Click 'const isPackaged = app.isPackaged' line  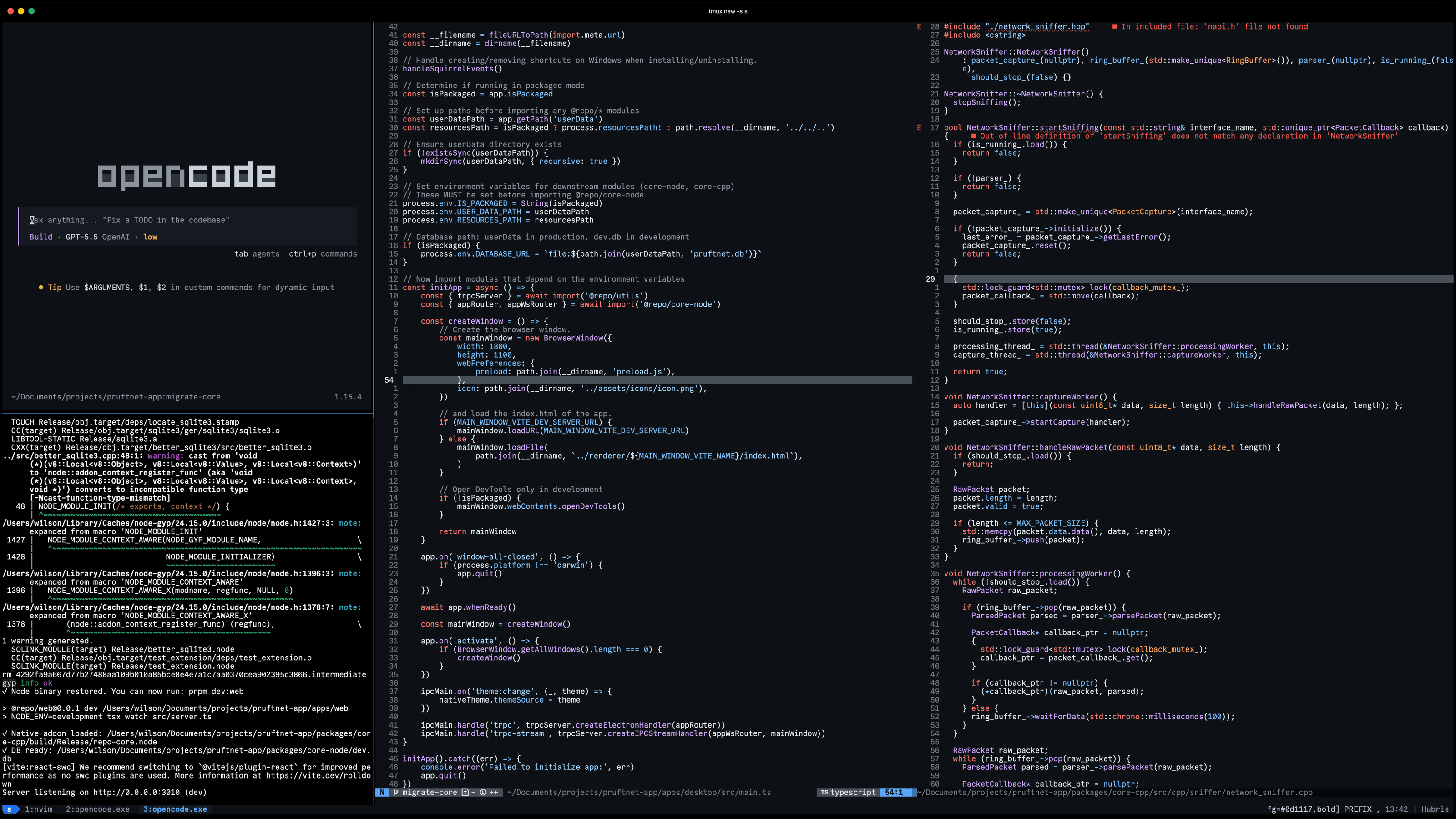(478, 94)
